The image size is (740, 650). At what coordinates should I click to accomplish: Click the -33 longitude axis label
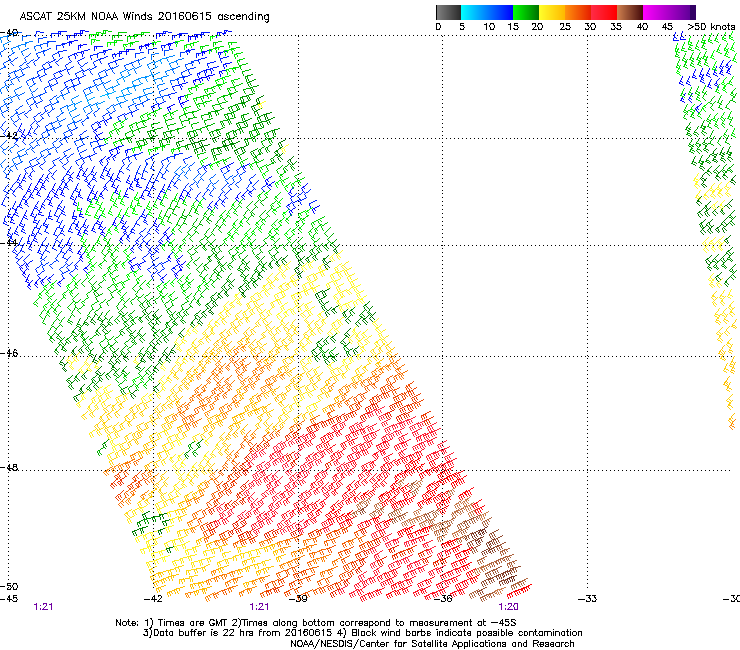(x=588, y=599)
